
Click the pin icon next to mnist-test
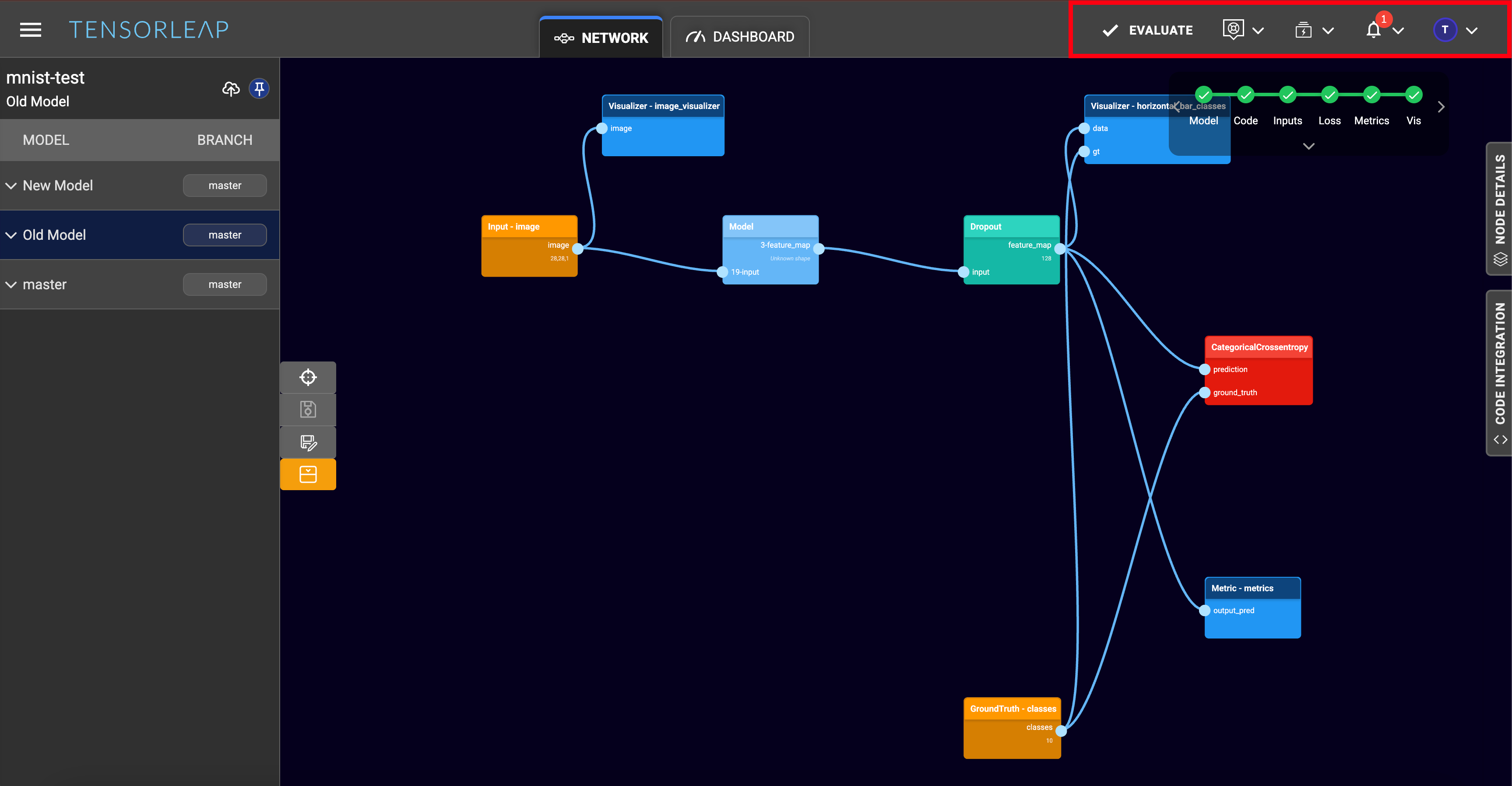(259, 89)
